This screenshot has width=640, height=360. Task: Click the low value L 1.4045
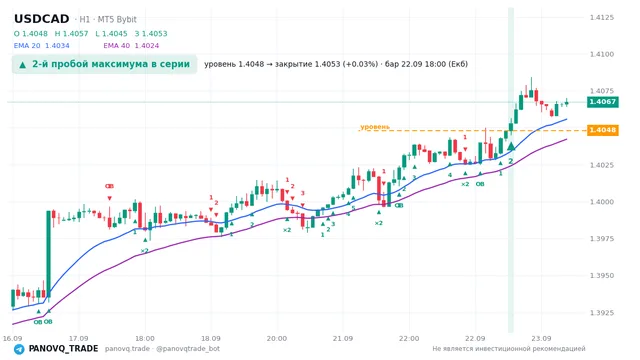[111, 33]
